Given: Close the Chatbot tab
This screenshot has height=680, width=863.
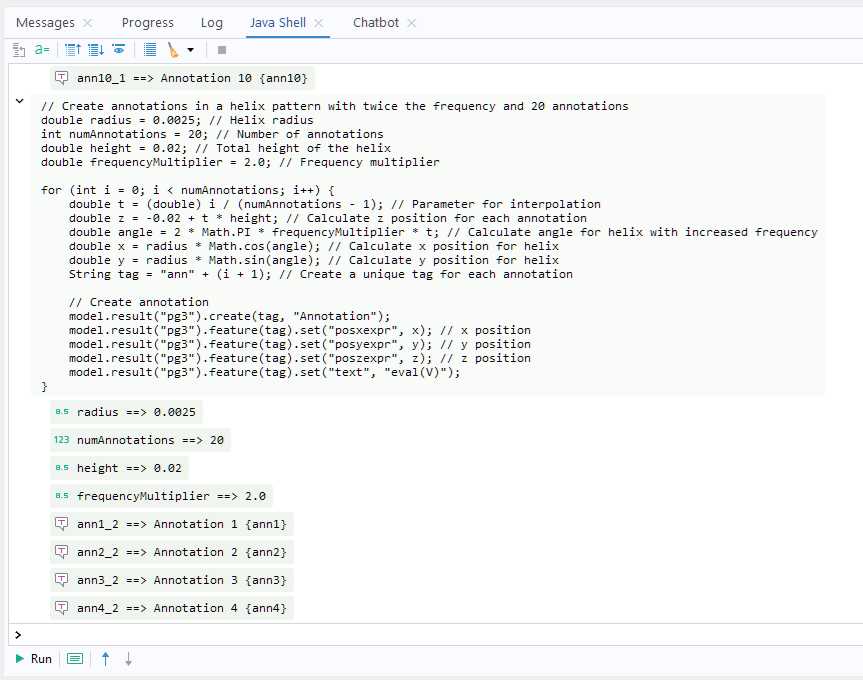Looking at the screenshot, I should click(x=411, y=23).
